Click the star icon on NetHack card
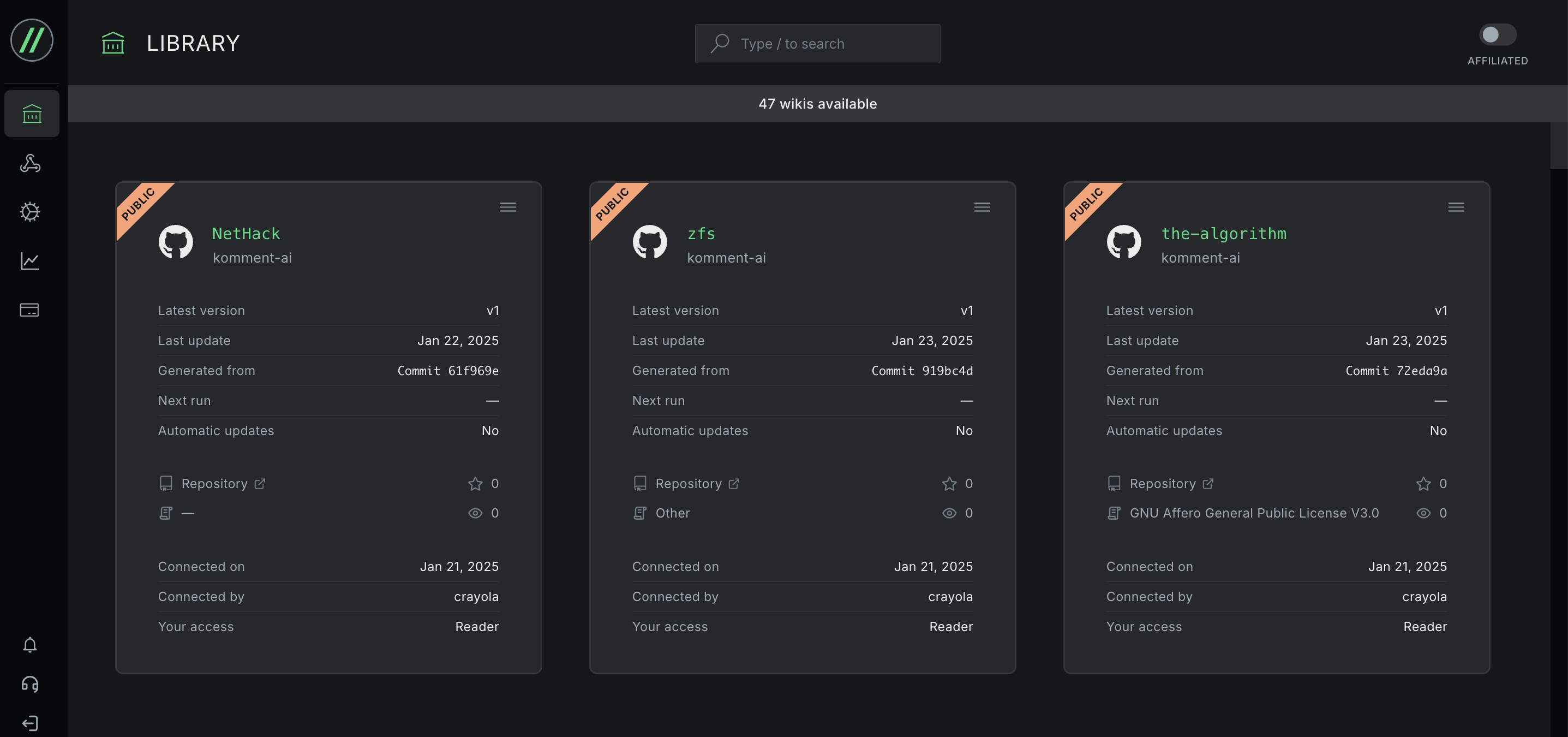Viewport: 1568px width, 737px height. [x=475, y=484]
